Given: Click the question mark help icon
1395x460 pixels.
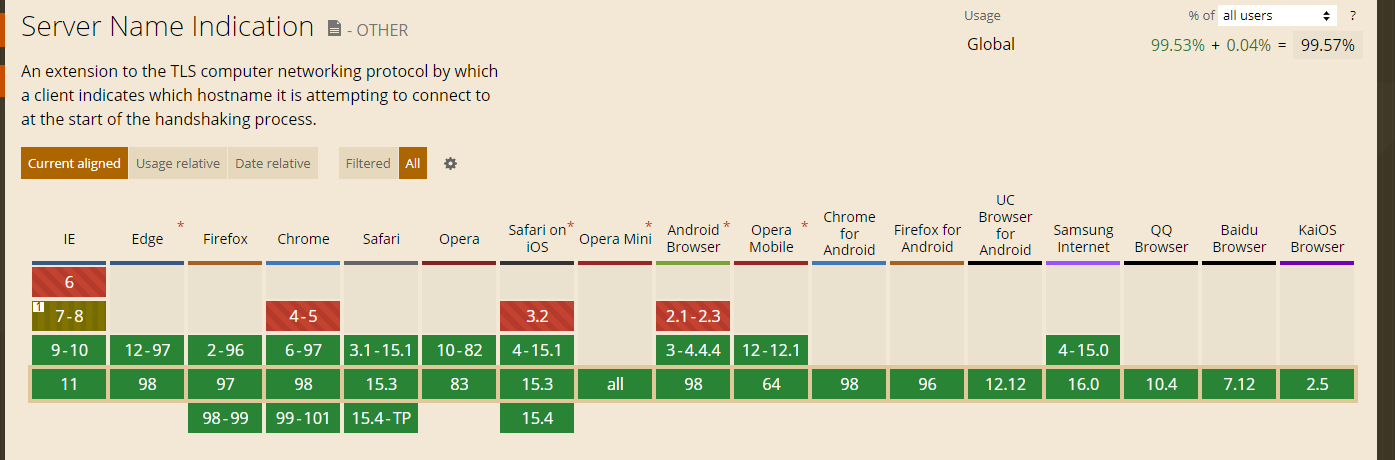Looking at the screenshot, I should pos(1353,16).
